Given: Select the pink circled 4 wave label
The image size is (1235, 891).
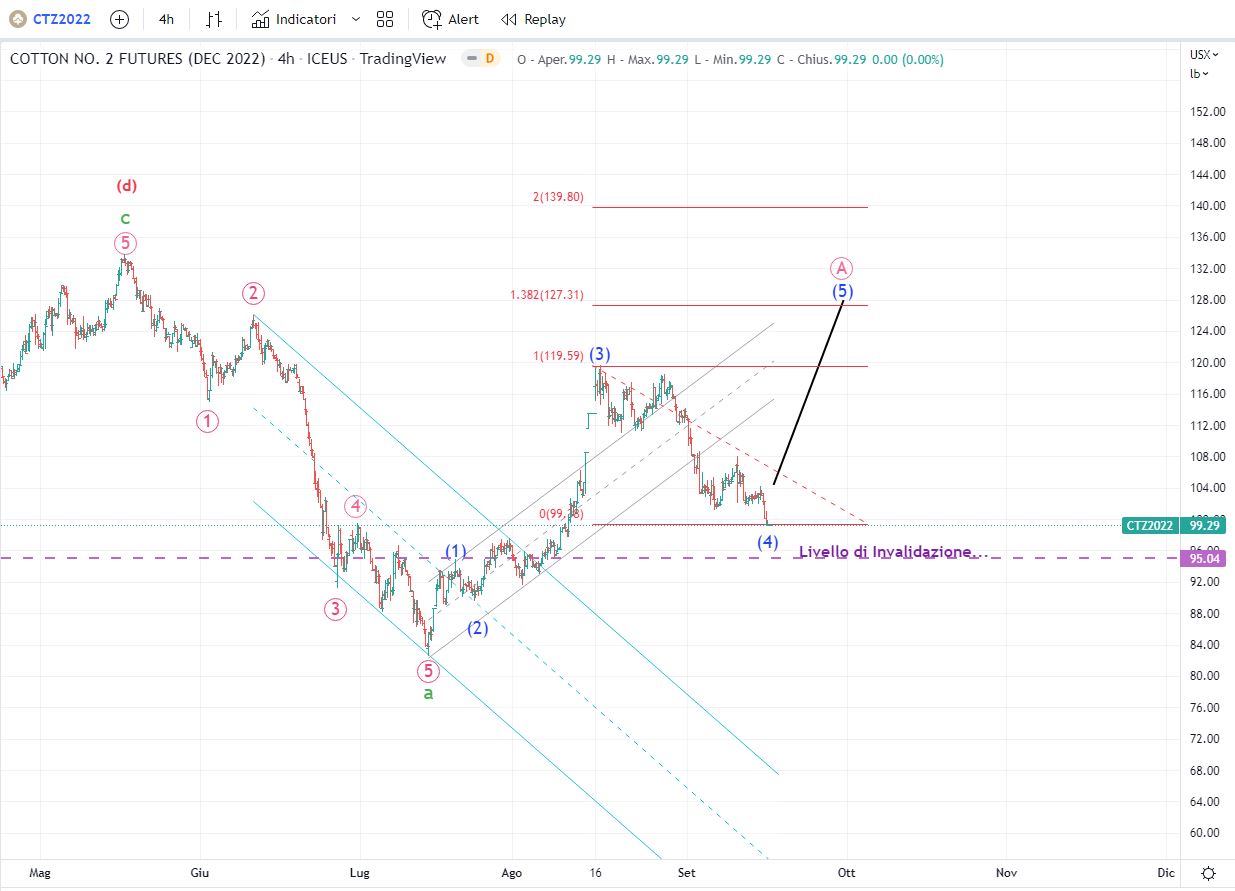Looking at the screenshot, I should tap(355, 506).
